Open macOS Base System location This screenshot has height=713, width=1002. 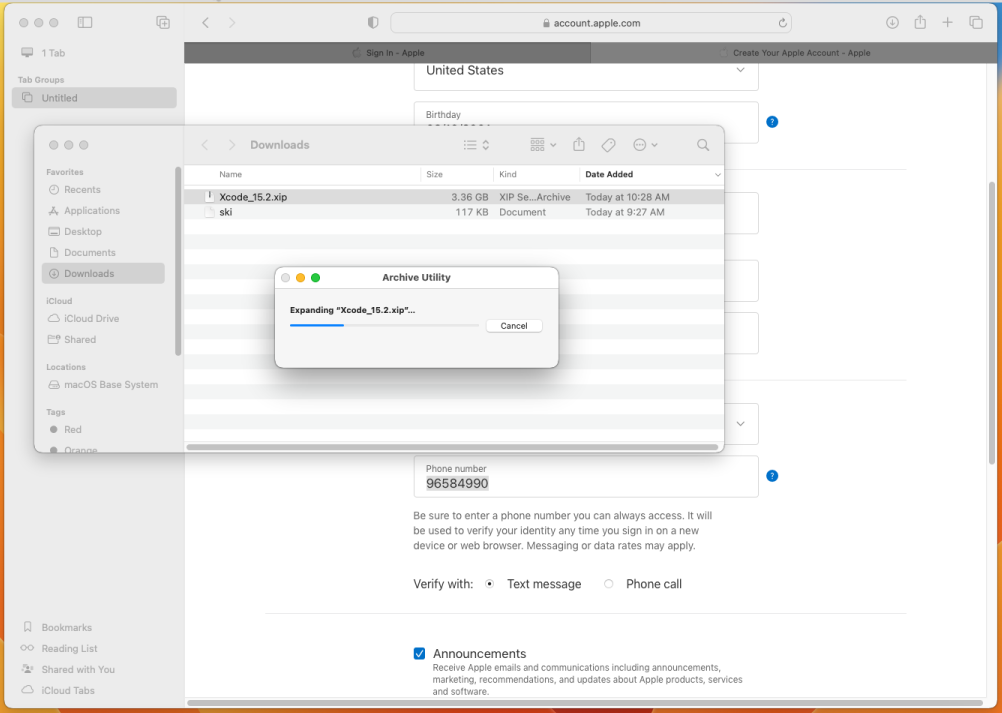point(103,385)
